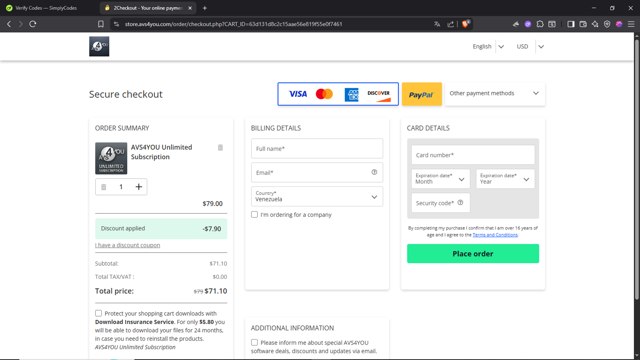
Task: Click the address bar URL
Action: (x=233, y=24)
